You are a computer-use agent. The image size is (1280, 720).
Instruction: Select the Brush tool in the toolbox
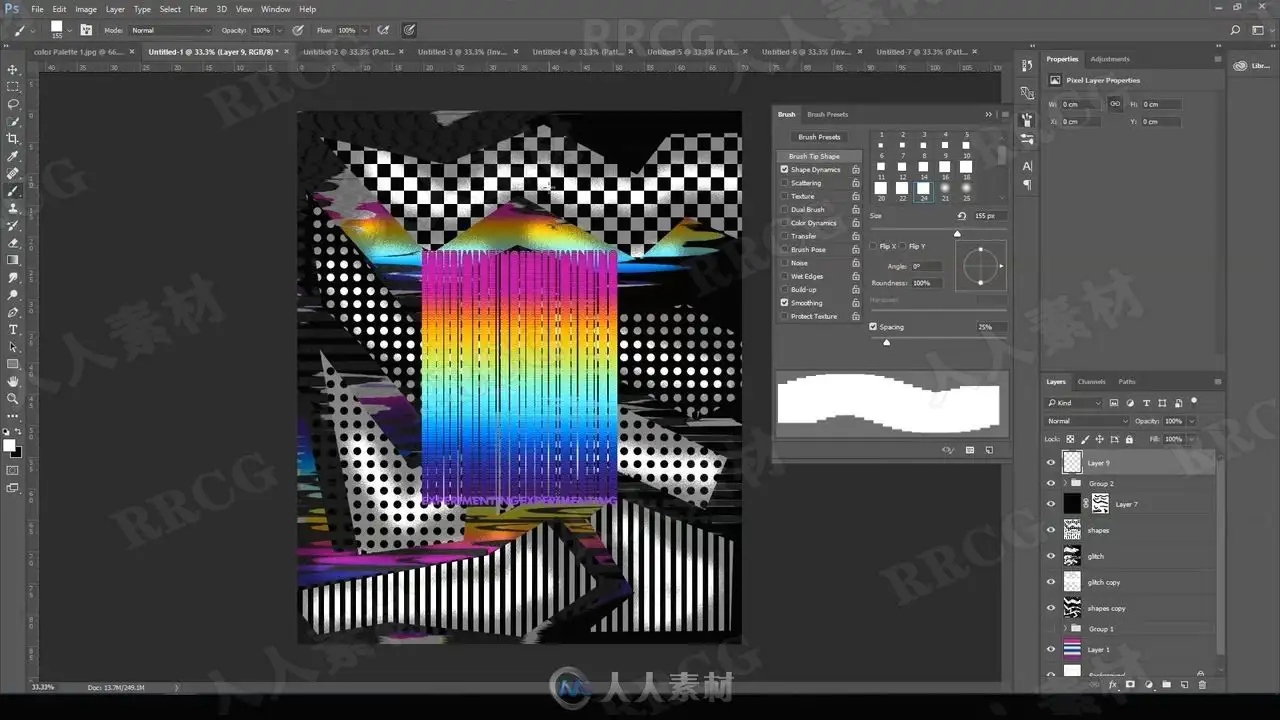(x=13, y=191)
